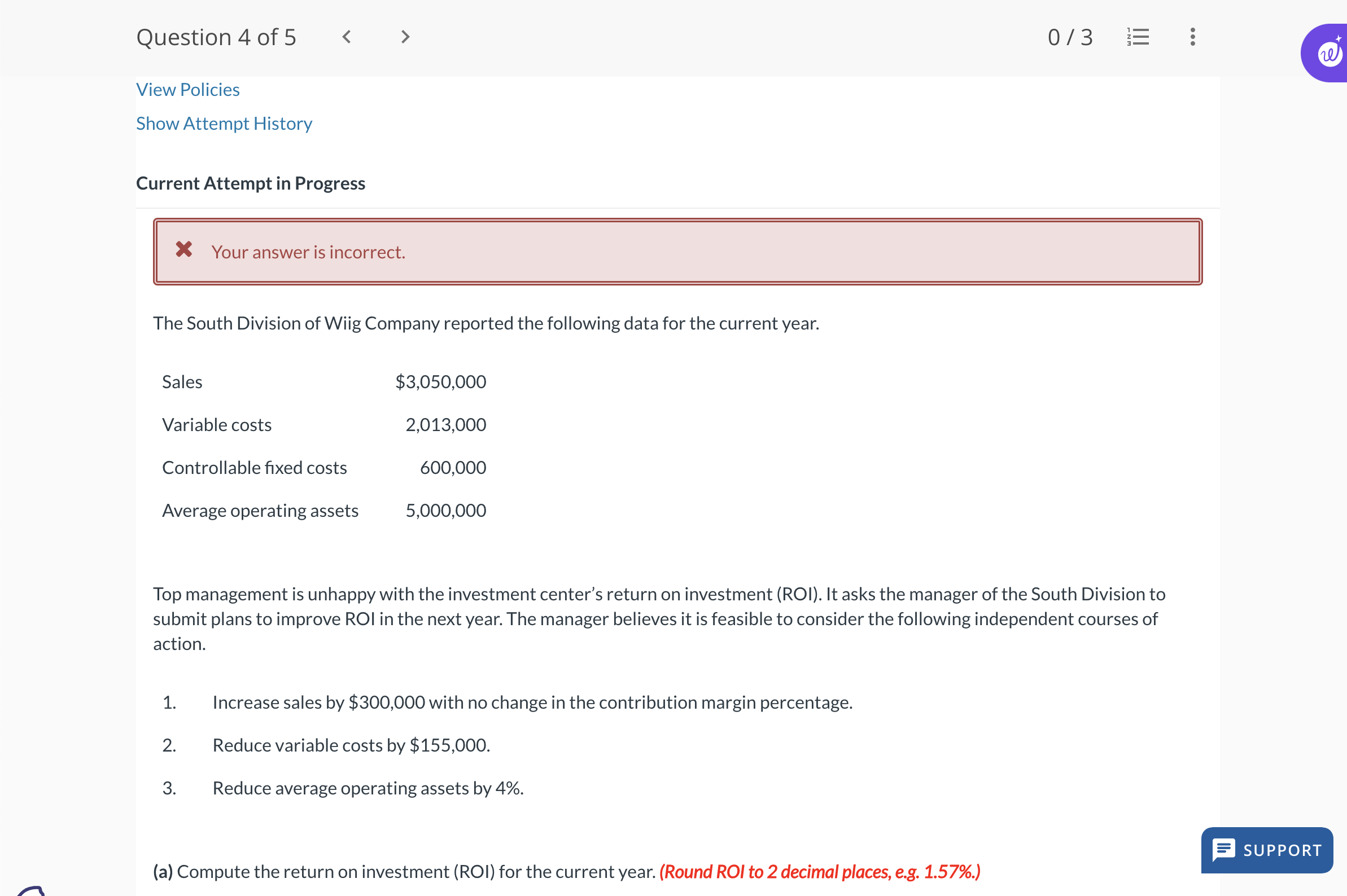Open the View Policies link

pos(187,90)
